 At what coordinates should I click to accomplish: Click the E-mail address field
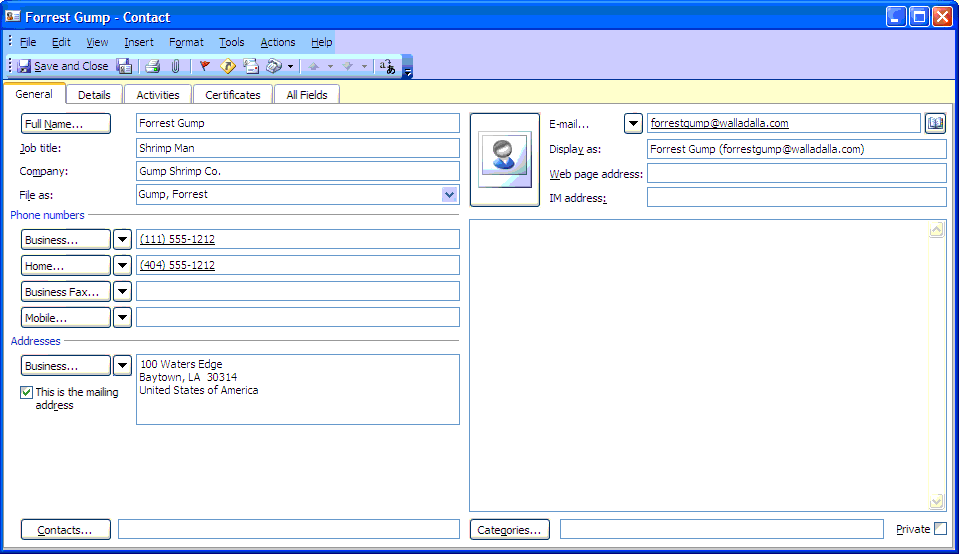(784, 123)
